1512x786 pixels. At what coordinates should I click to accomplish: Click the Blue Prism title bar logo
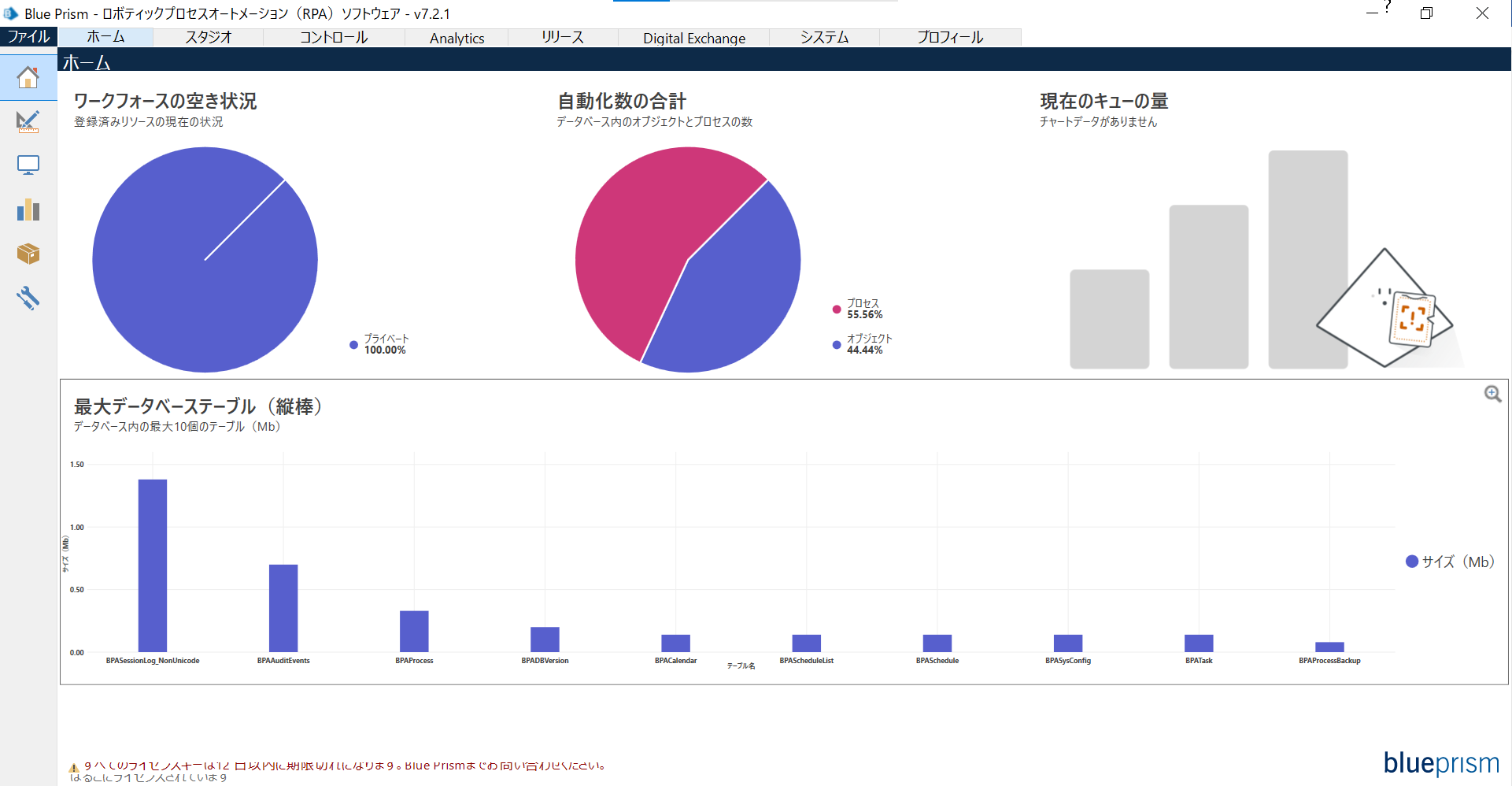pos(11,13)
